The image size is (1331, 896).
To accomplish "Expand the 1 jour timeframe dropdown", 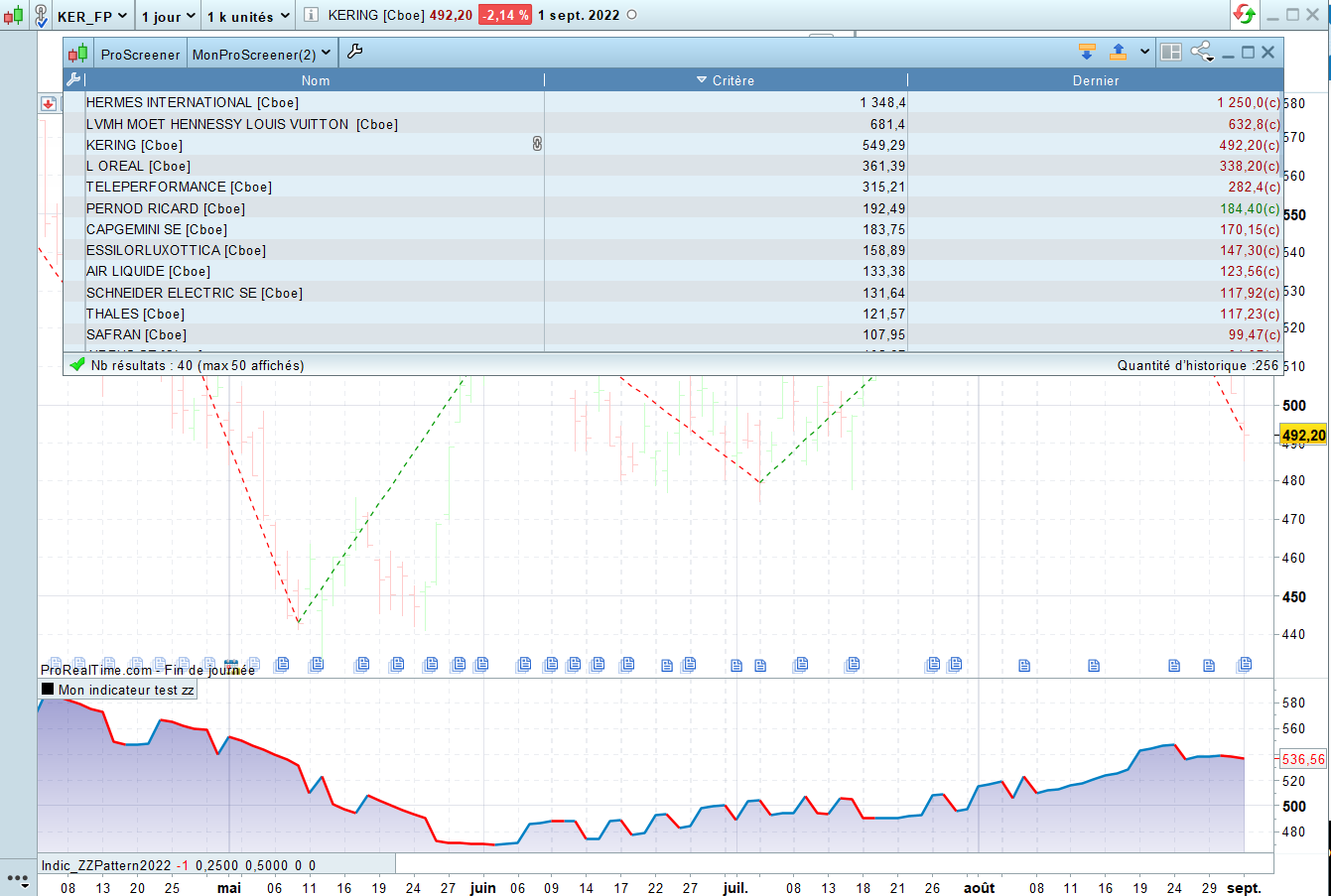I will click(x=168, y=16).
